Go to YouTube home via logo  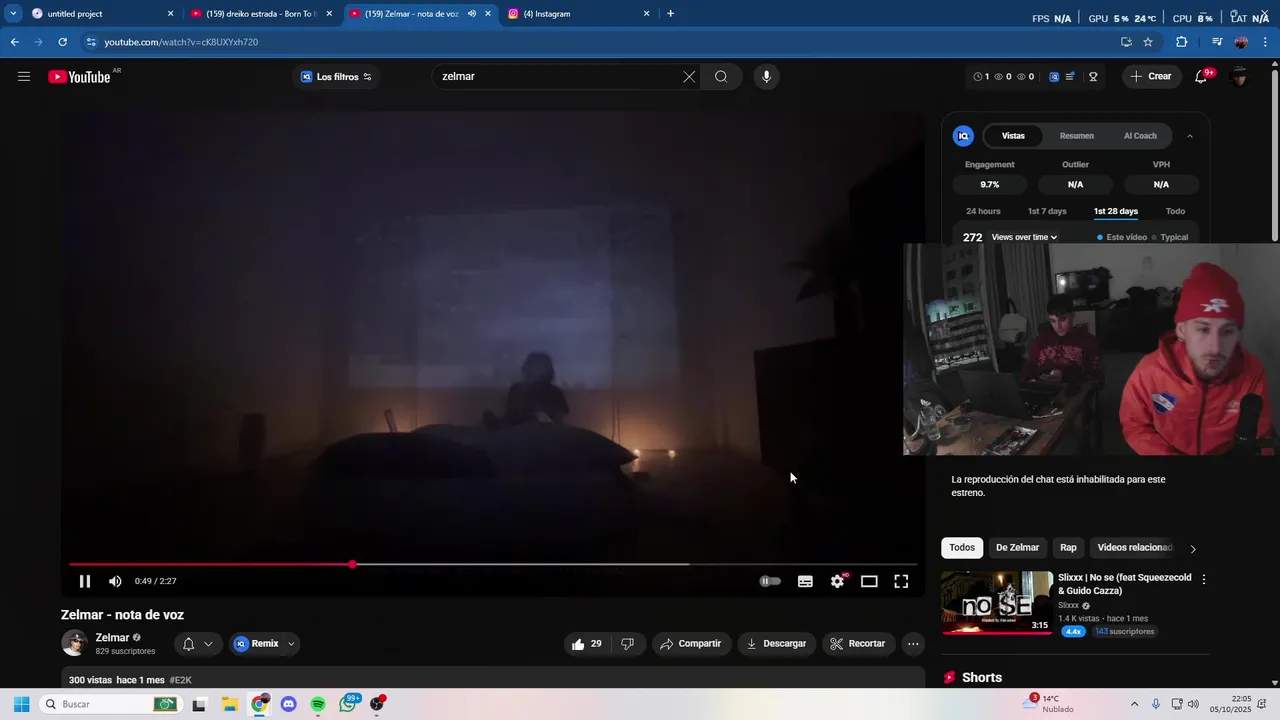[79, 77]
